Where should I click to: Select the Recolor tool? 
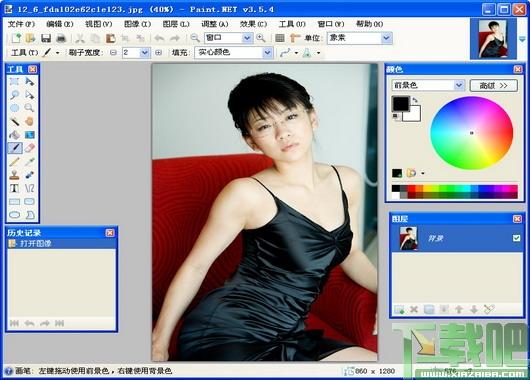click(30, 175)
